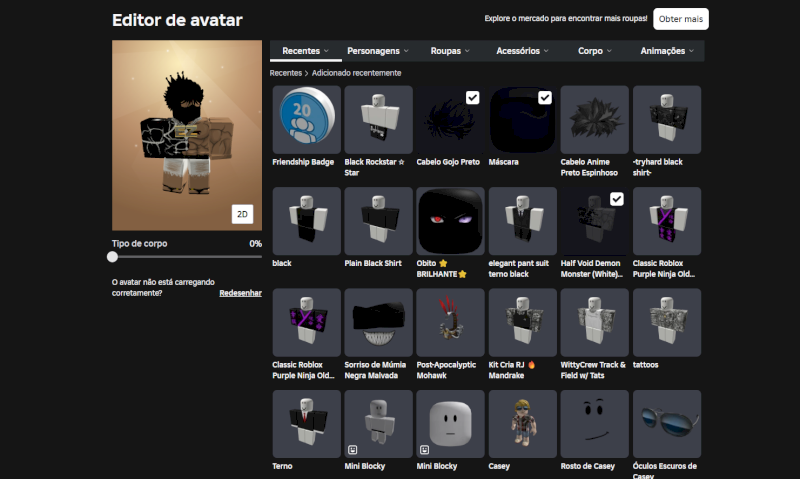Uncheck the Máscara item

pos(545,97)
